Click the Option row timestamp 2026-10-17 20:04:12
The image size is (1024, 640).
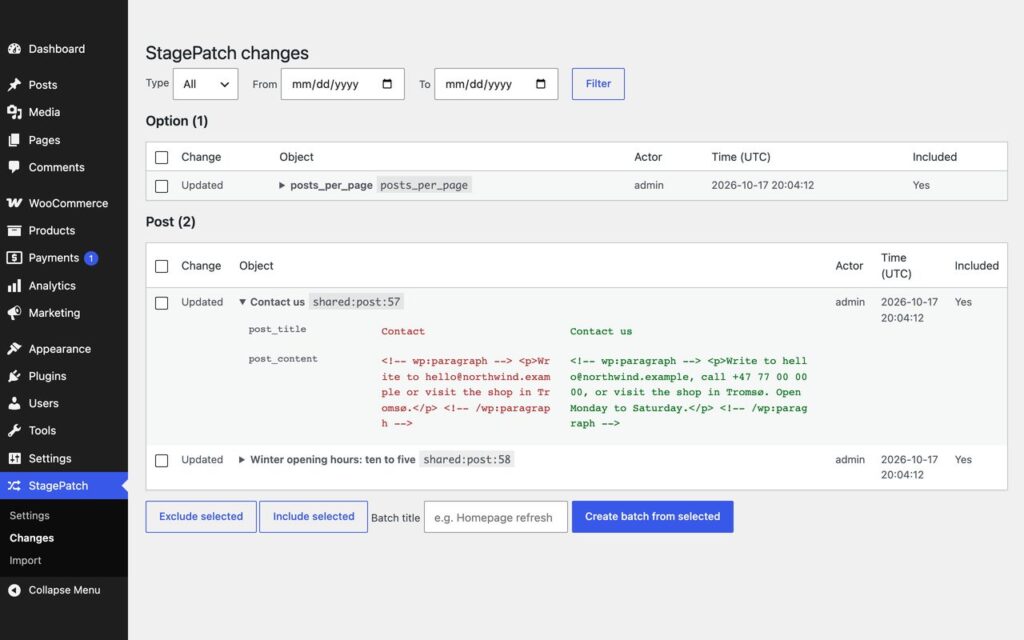(763, 185)
